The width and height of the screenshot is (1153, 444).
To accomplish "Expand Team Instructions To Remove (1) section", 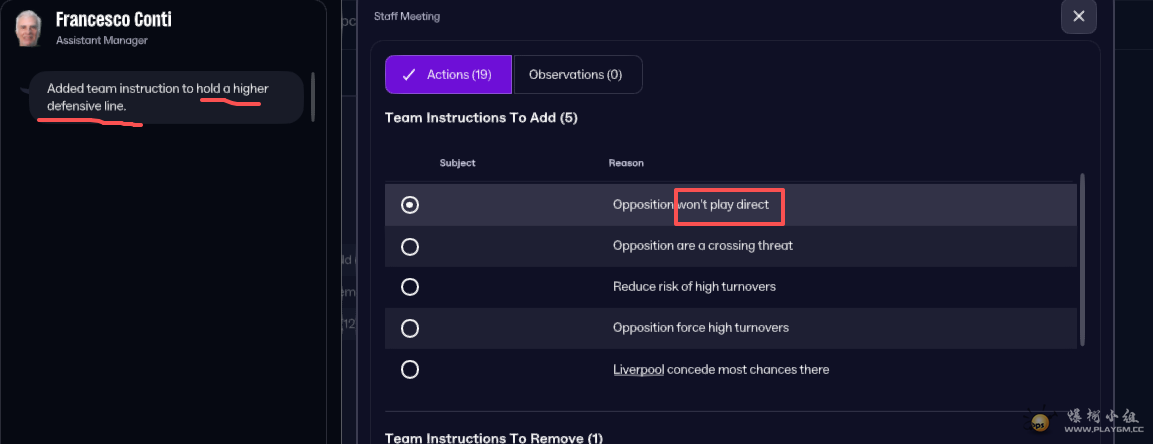I will [493, 438].
